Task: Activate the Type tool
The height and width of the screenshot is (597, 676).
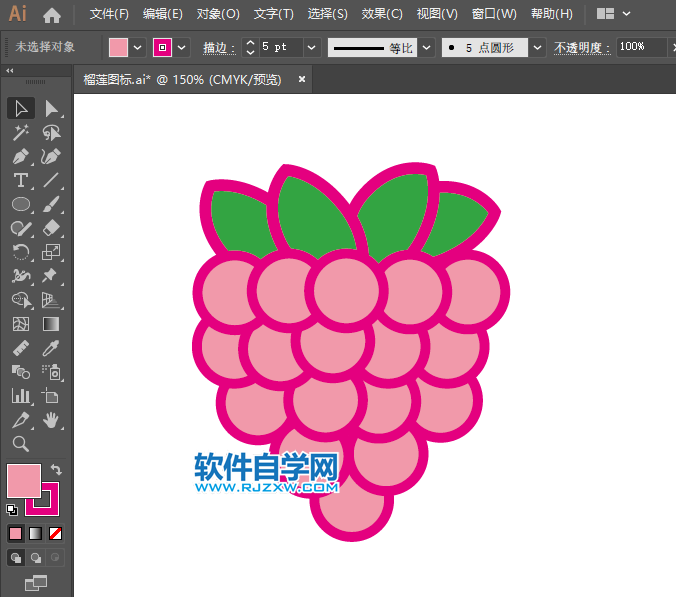Action: (x=21, y=180)
